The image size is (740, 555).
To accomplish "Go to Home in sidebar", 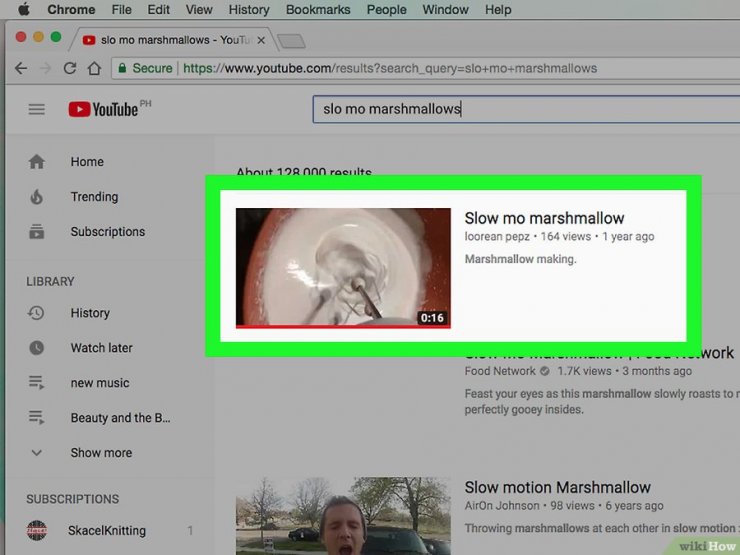I will [x=87, y=162].
